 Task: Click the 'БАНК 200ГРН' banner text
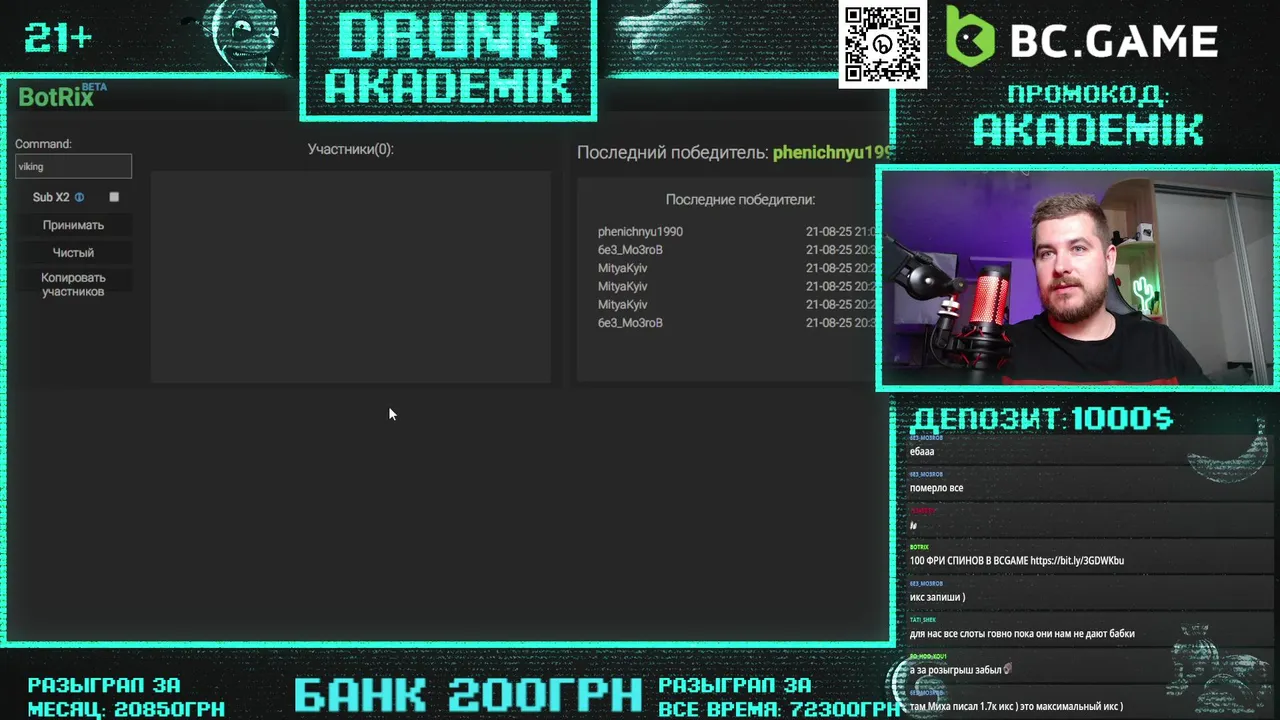point(468,694)
